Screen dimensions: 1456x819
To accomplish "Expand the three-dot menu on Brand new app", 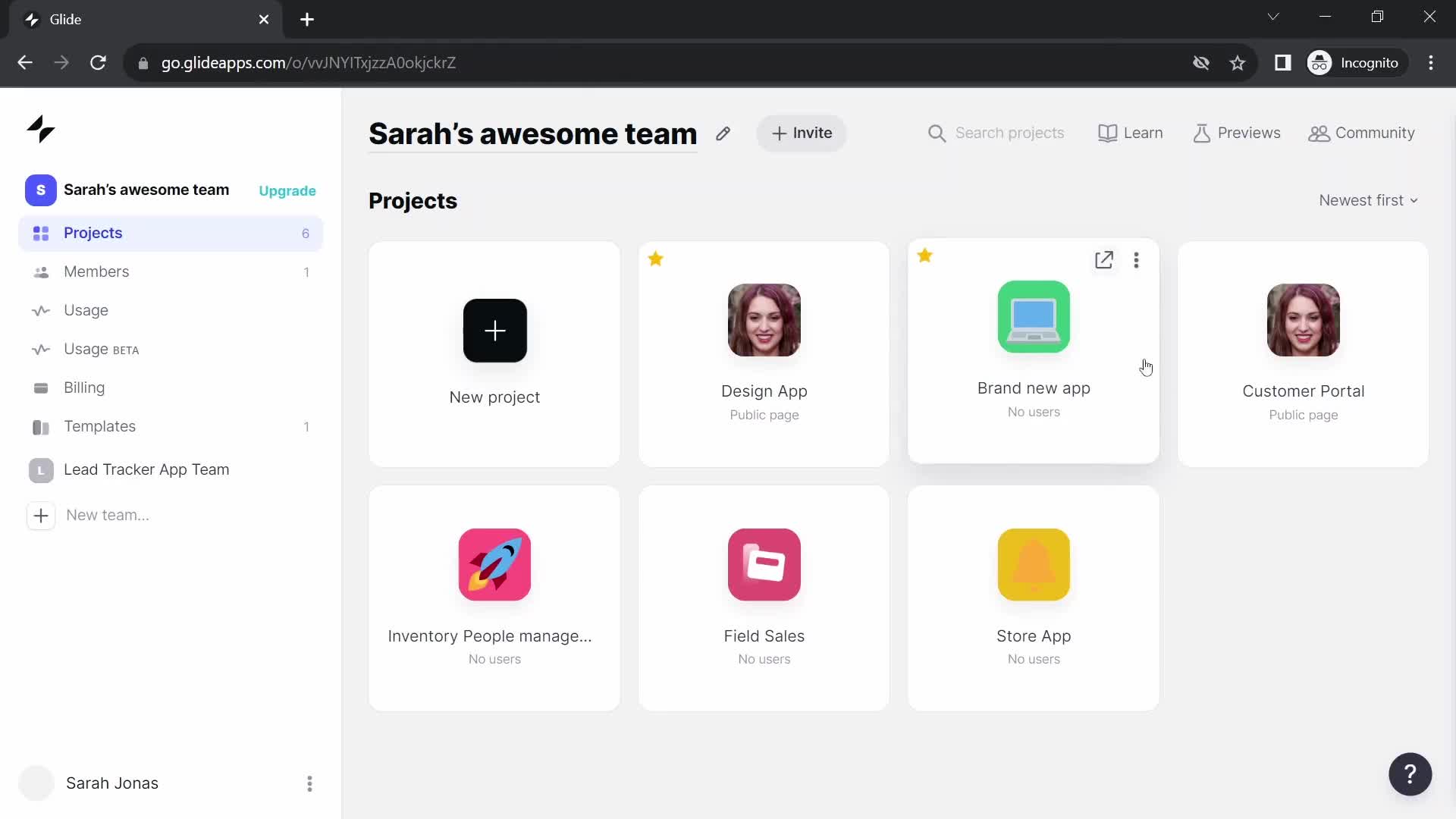I will tap(1136, 260).
